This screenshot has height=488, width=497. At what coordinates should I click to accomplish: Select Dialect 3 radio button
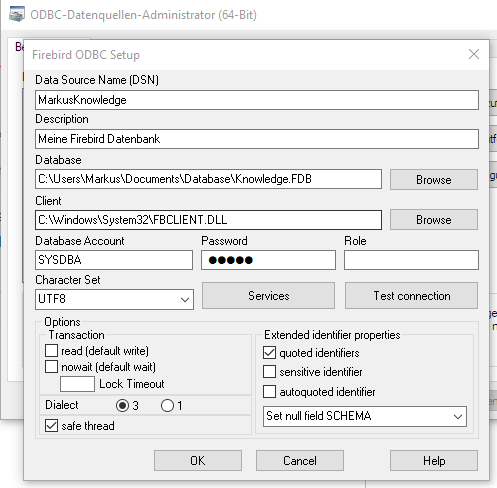point(122,405)
